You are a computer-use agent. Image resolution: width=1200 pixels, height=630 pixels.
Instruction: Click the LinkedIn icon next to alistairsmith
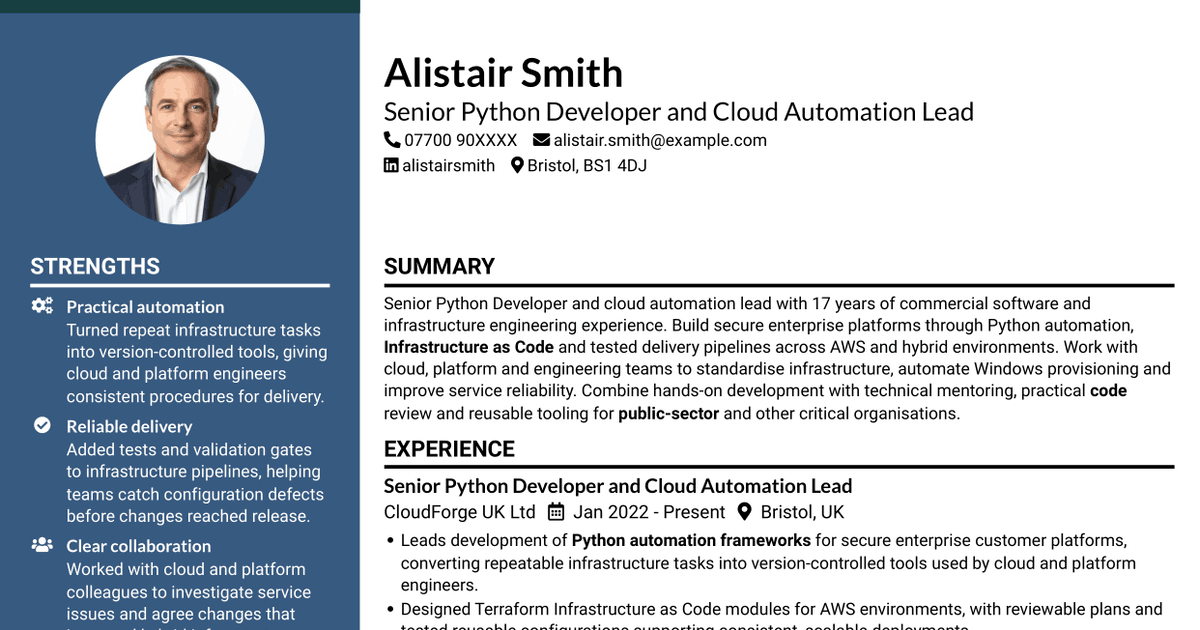pyautogui.click(x=391, y=165)
